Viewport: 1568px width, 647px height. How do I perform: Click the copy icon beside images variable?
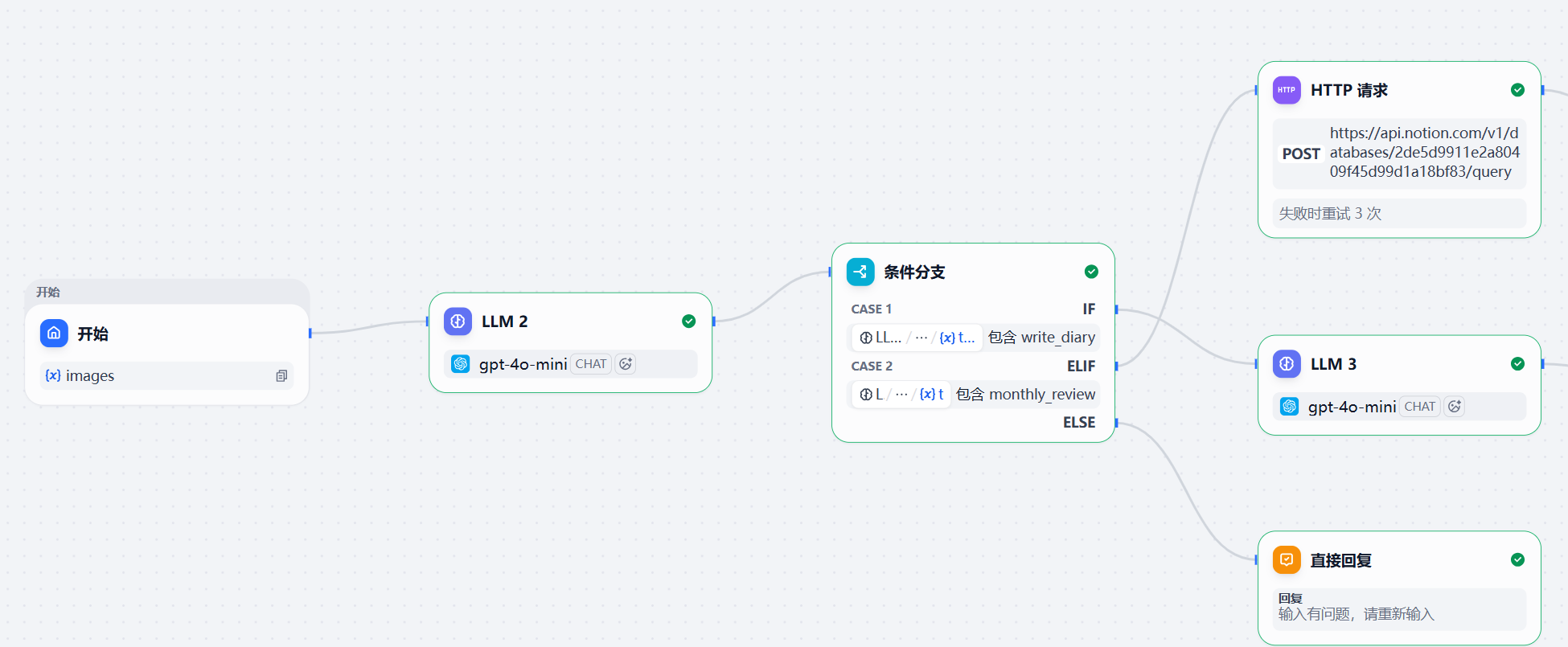pyautogui.click(x=281, y=376)
